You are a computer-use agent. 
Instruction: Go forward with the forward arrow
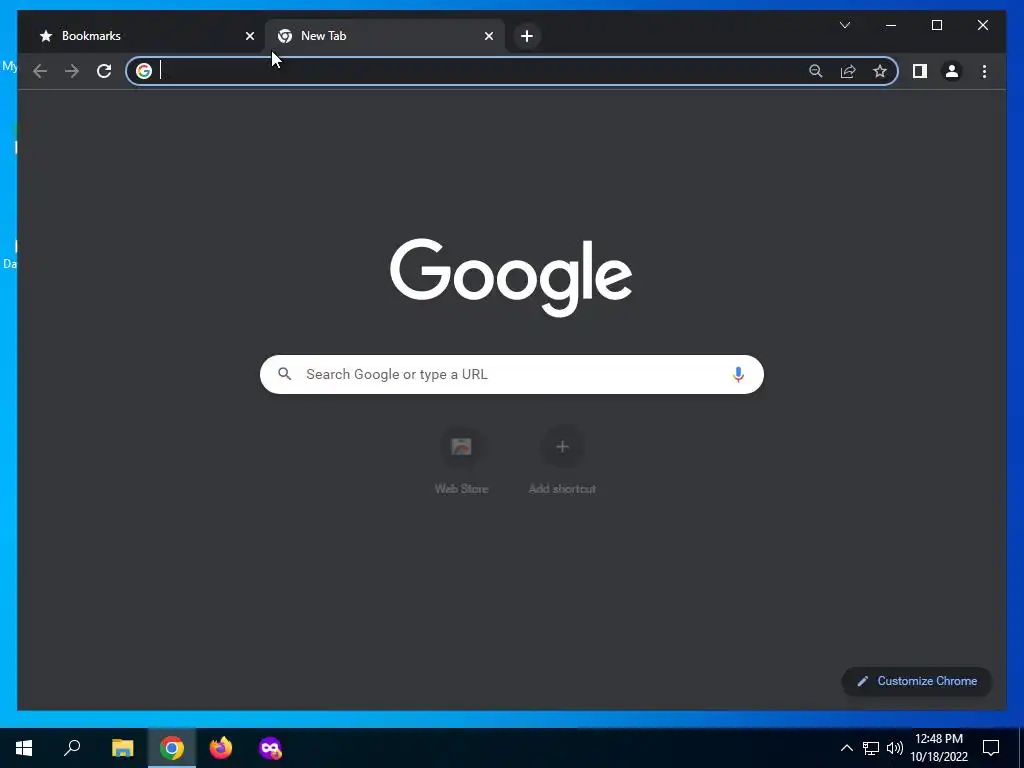click(x=72, y=71)
